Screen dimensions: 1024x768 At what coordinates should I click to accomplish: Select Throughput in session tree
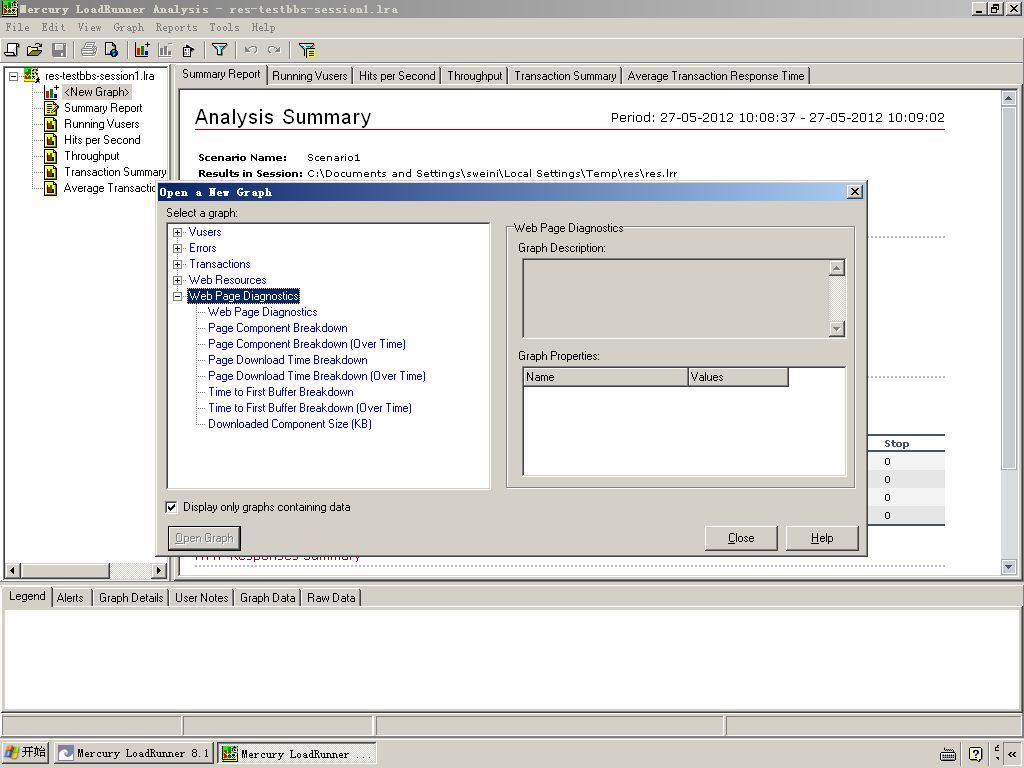[x=91, y=156]
